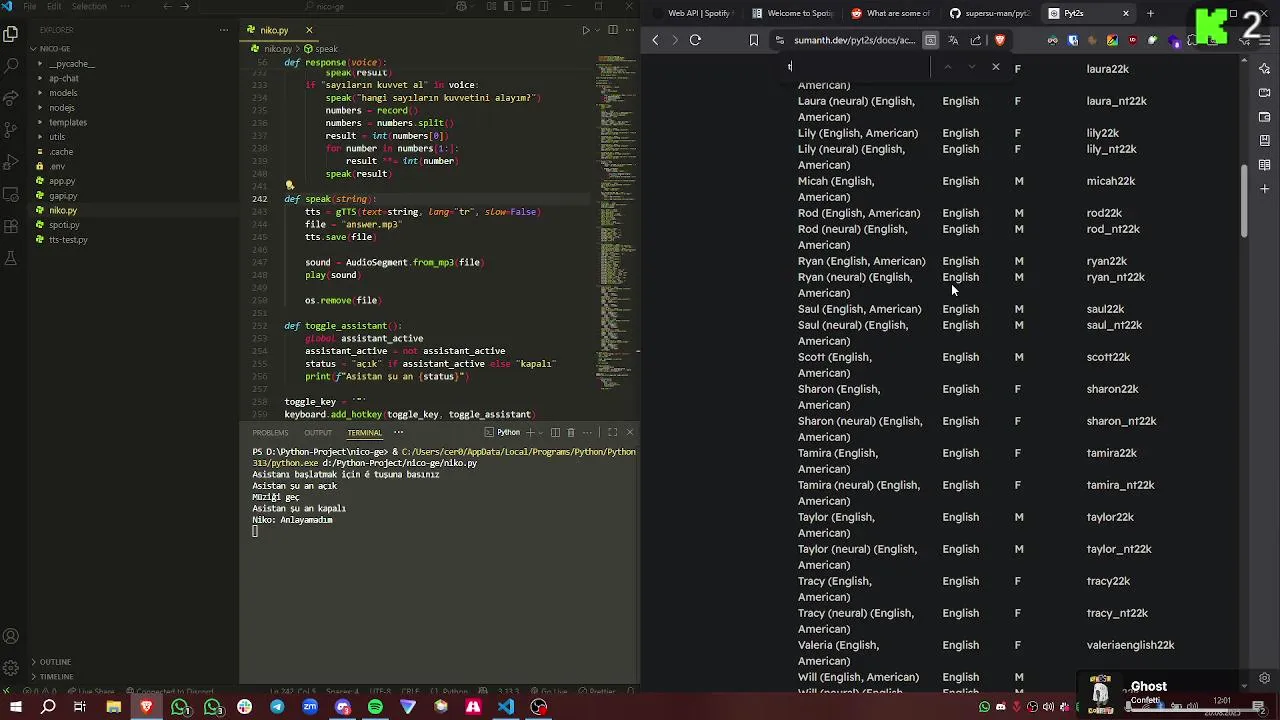Switch to Welcome to Spotify browser tab

(x=792, y=13)
